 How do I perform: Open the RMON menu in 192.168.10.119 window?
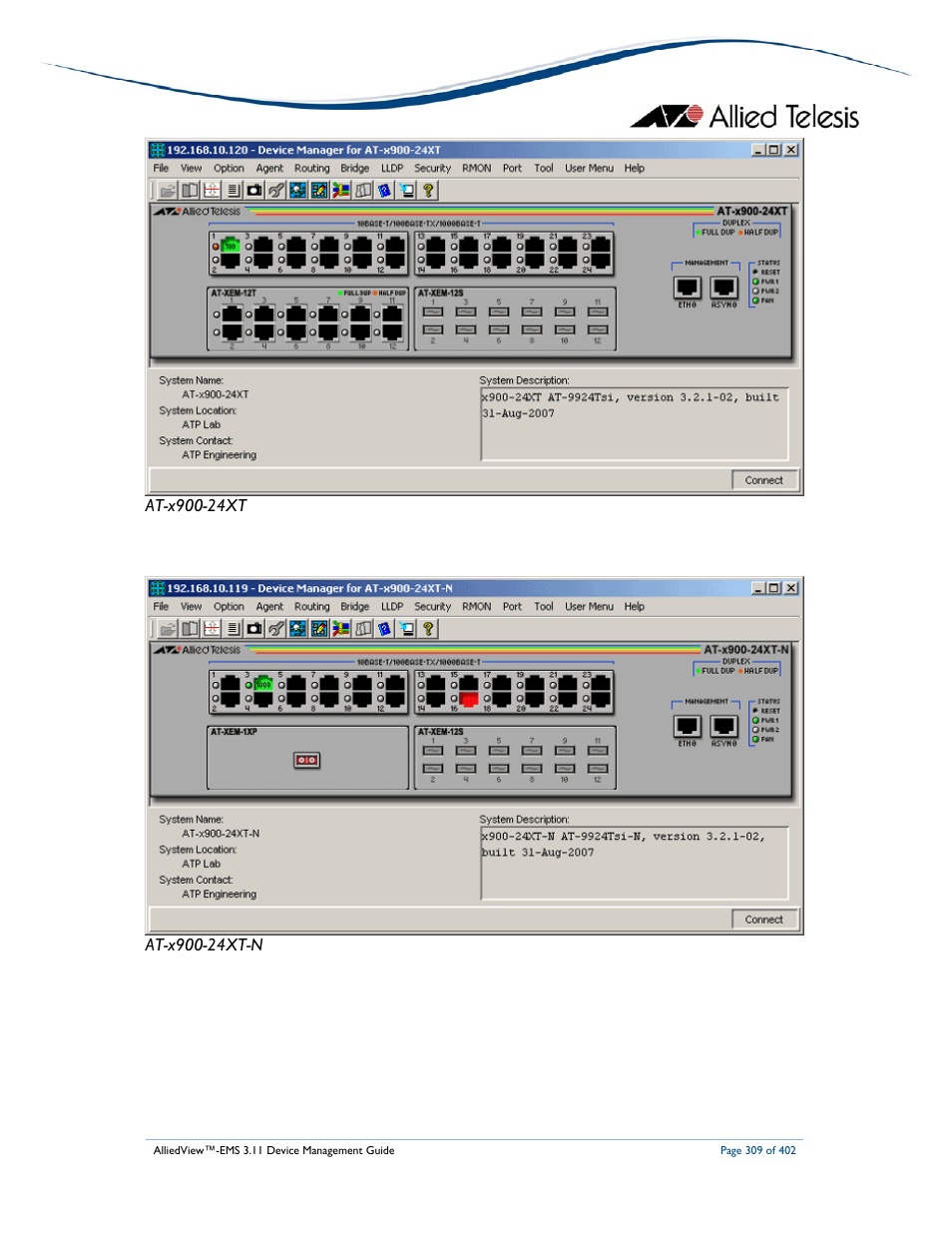click(476, 607)
